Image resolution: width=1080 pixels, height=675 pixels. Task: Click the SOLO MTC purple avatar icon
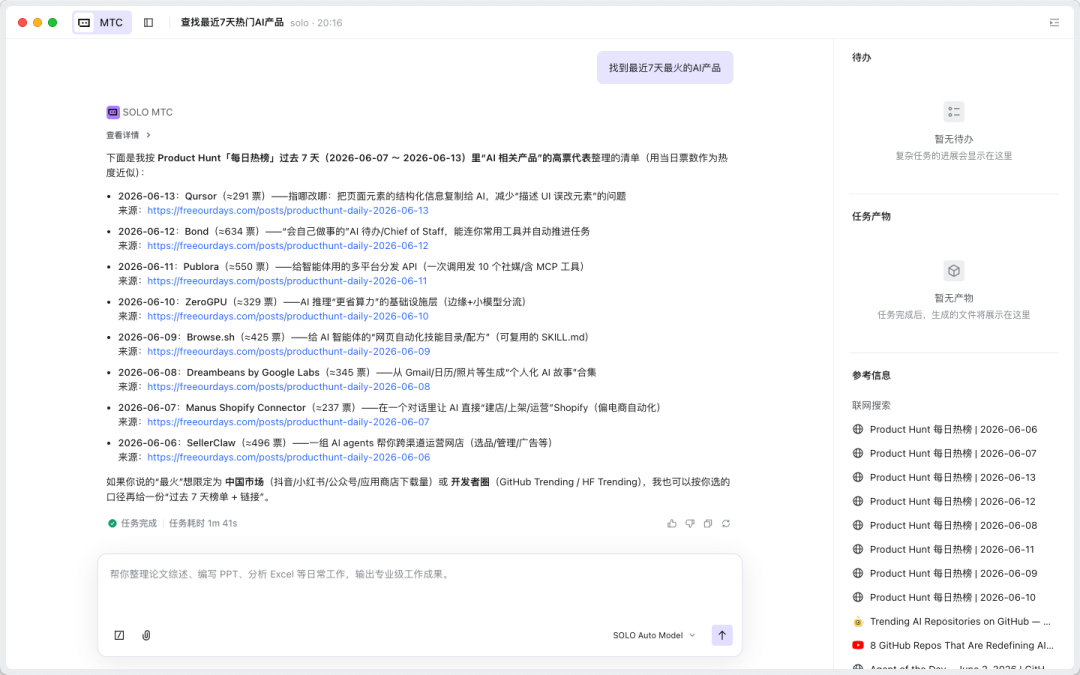click(x=113, y=112)
